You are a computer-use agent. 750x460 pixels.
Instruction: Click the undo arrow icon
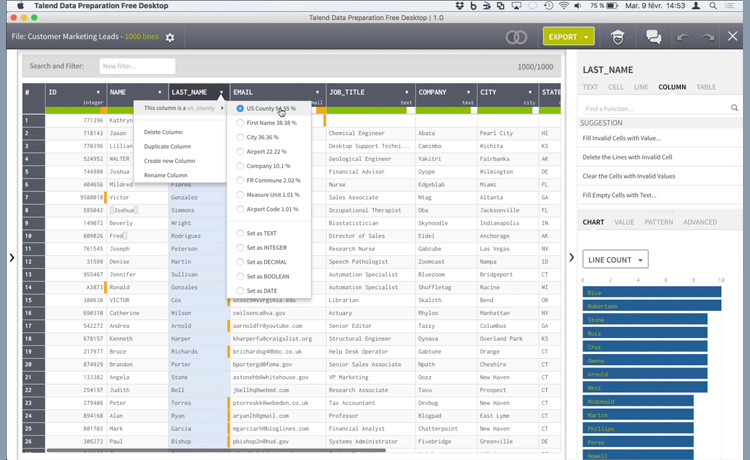[x=683, y=37]
